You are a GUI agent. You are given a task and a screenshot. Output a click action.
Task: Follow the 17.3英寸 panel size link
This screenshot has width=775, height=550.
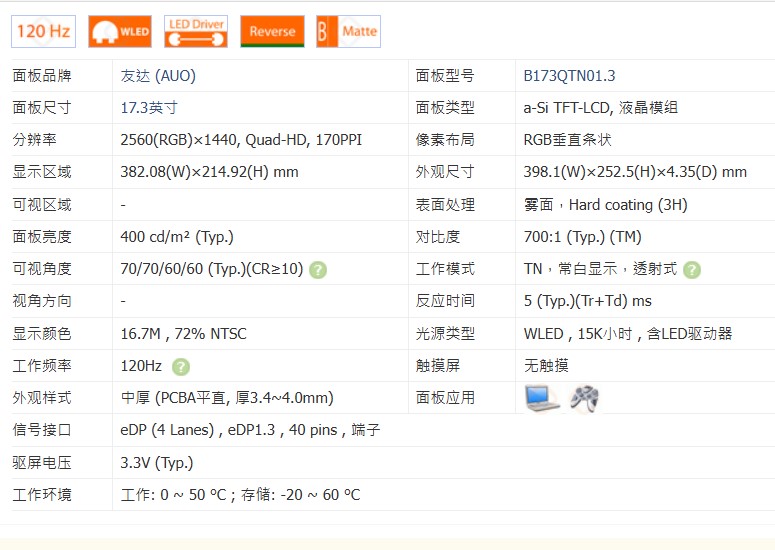click(149, 108)
